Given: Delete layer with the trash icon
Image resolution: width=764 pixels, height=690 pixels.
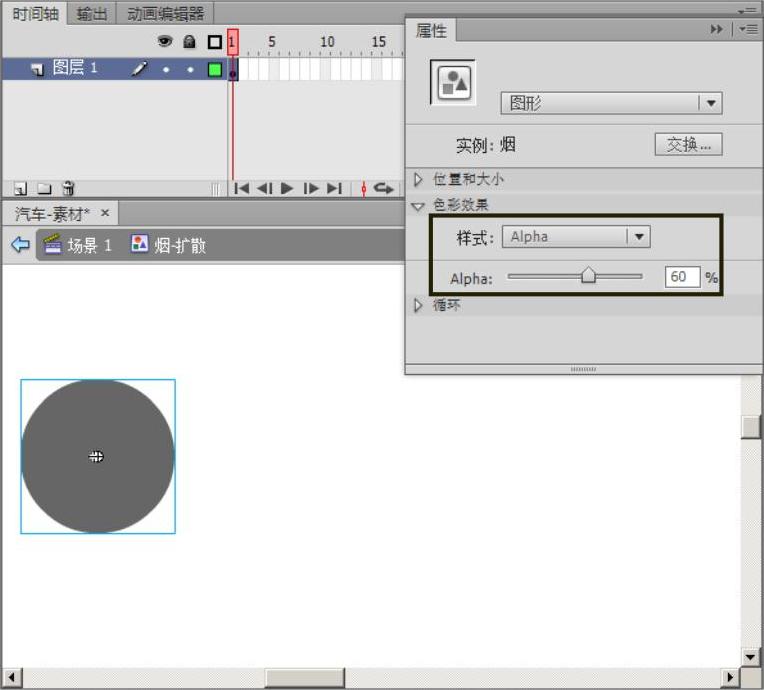Looking at the screenshot, I should point(68,188).
